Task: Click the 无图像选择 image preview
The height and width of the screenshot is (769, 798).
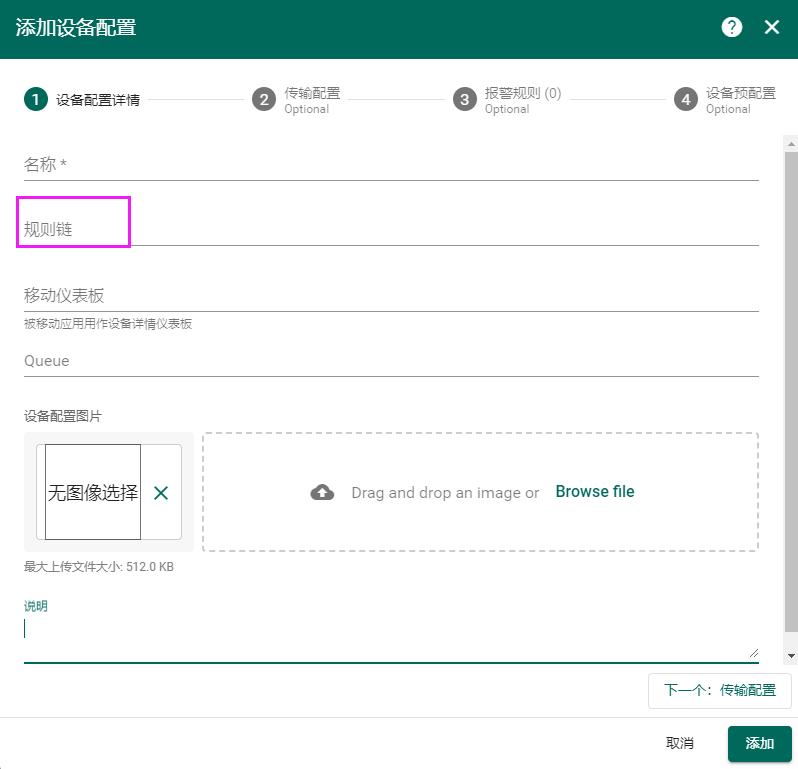Action: pyautogui.click(x=93, y=492)
